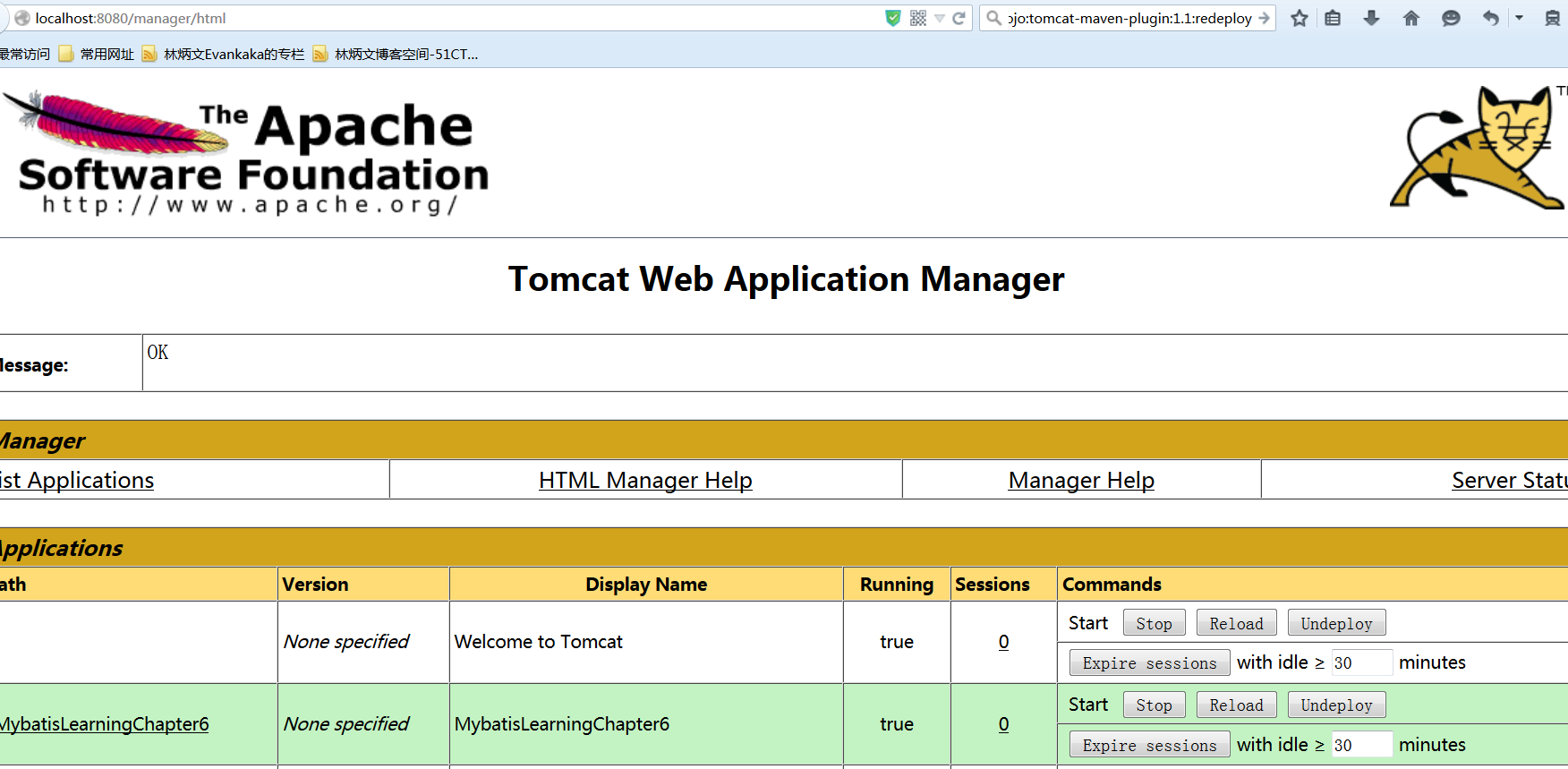1568x769 pixels.
Task: Reload the MybatisLearningChapter6 application
Action: pyautogui.click(x=1236, y=705)
